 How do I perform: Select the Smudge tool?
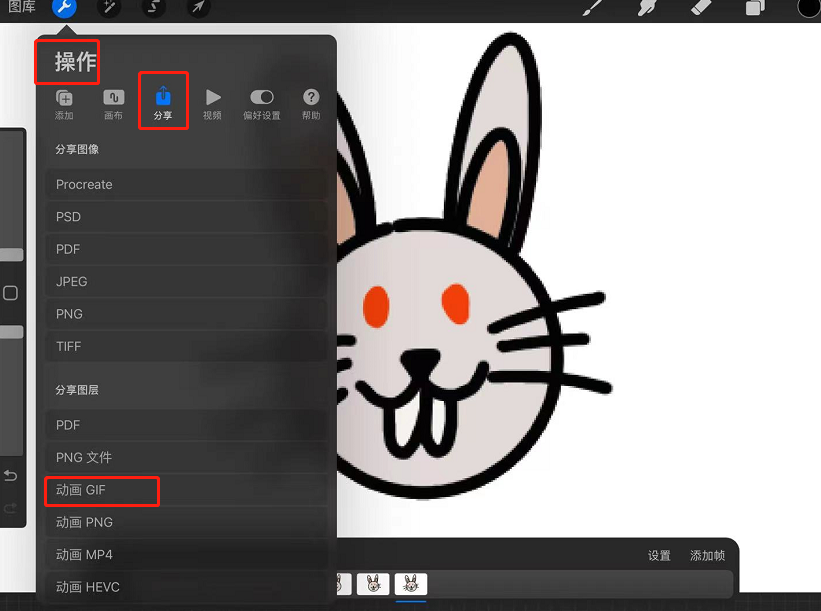pyautogui.click(x=647, y=9)
